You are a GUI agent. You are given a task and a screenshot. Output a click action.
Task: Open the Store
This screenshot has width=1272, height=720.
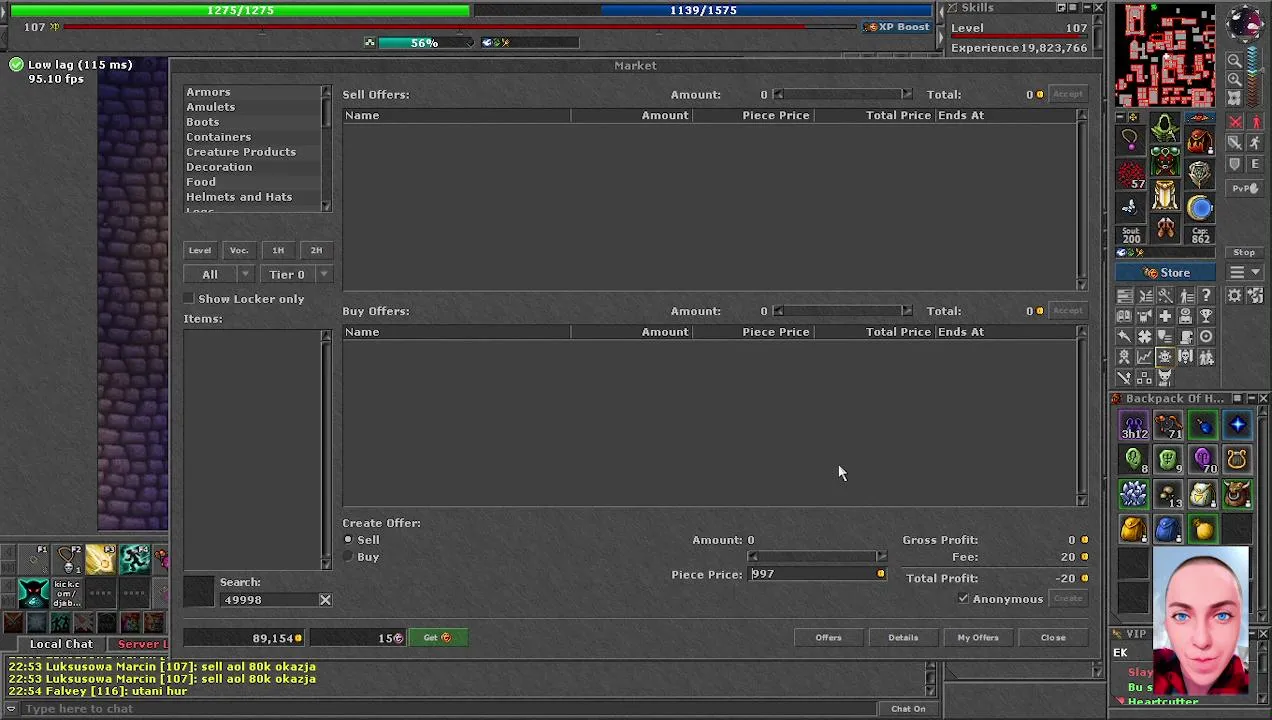[x=1167, y=273]
